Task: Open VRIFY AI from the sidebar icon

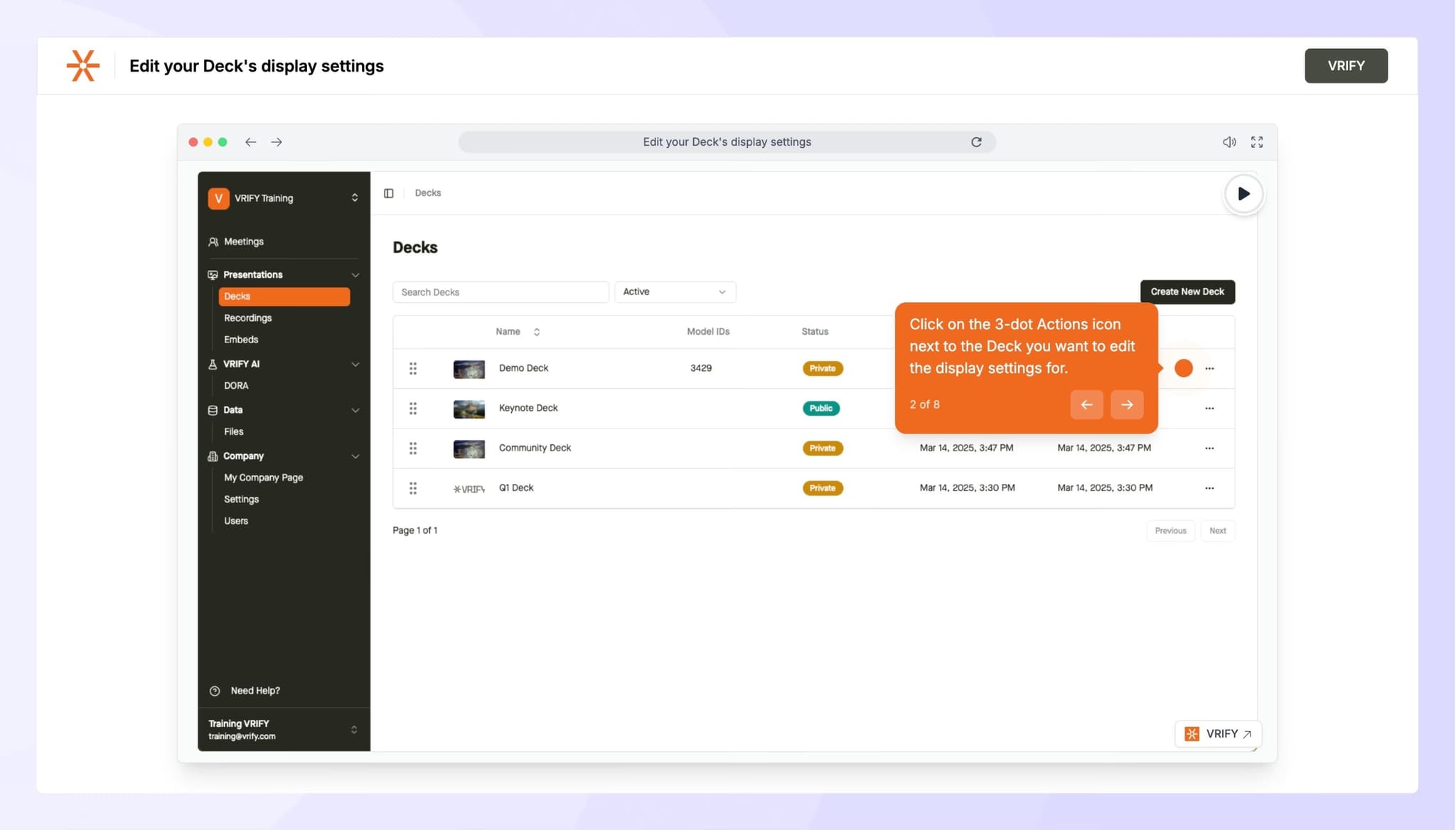Action: [x=213, y=364]
